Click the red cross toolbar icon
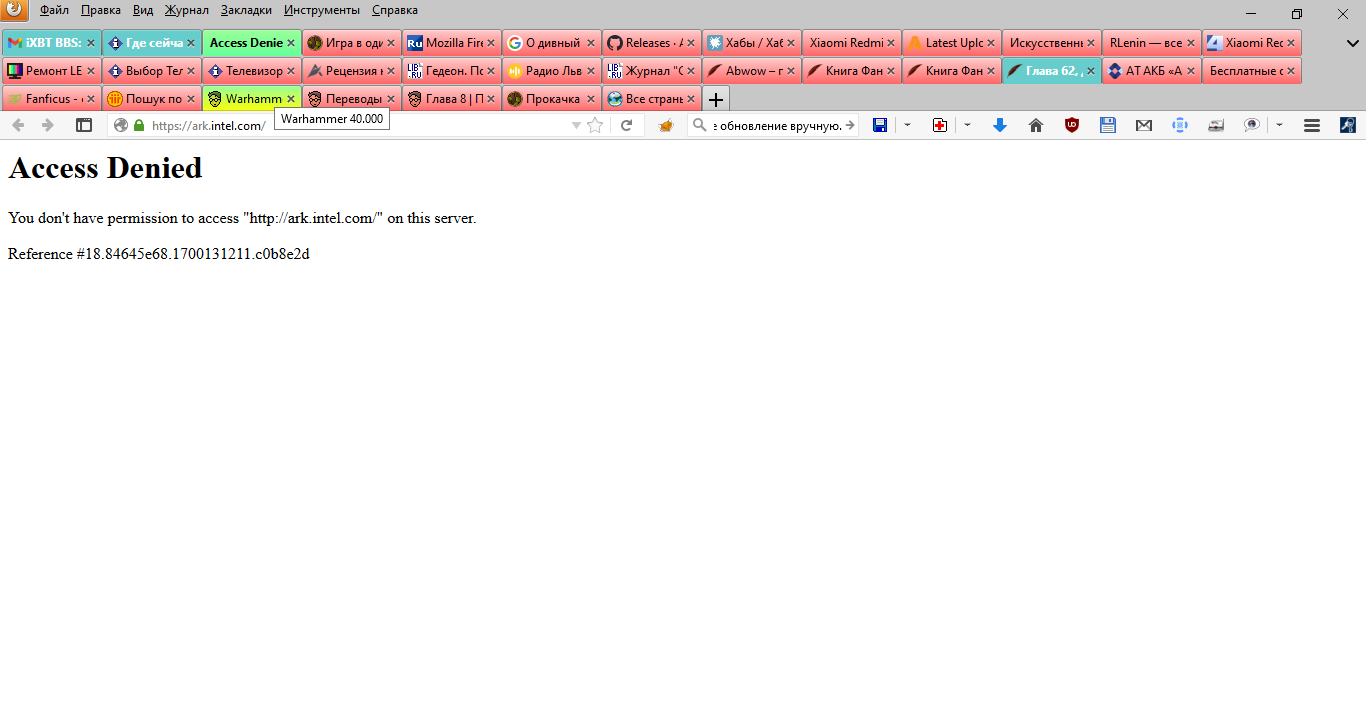This screenshot has height=728, width=1366. 939,125
